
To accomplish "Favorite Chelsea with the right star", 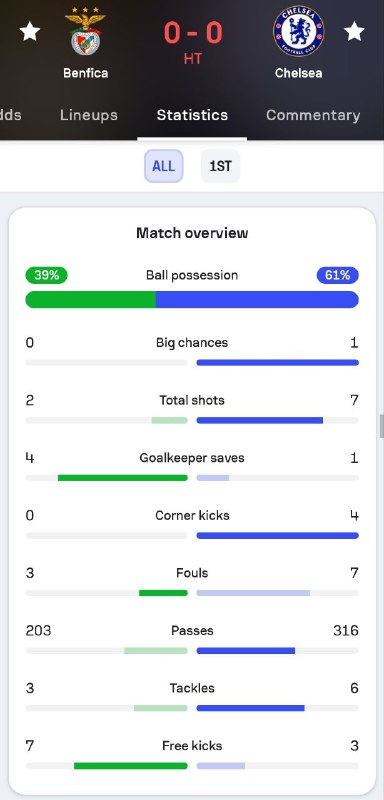I will (354, 32).
